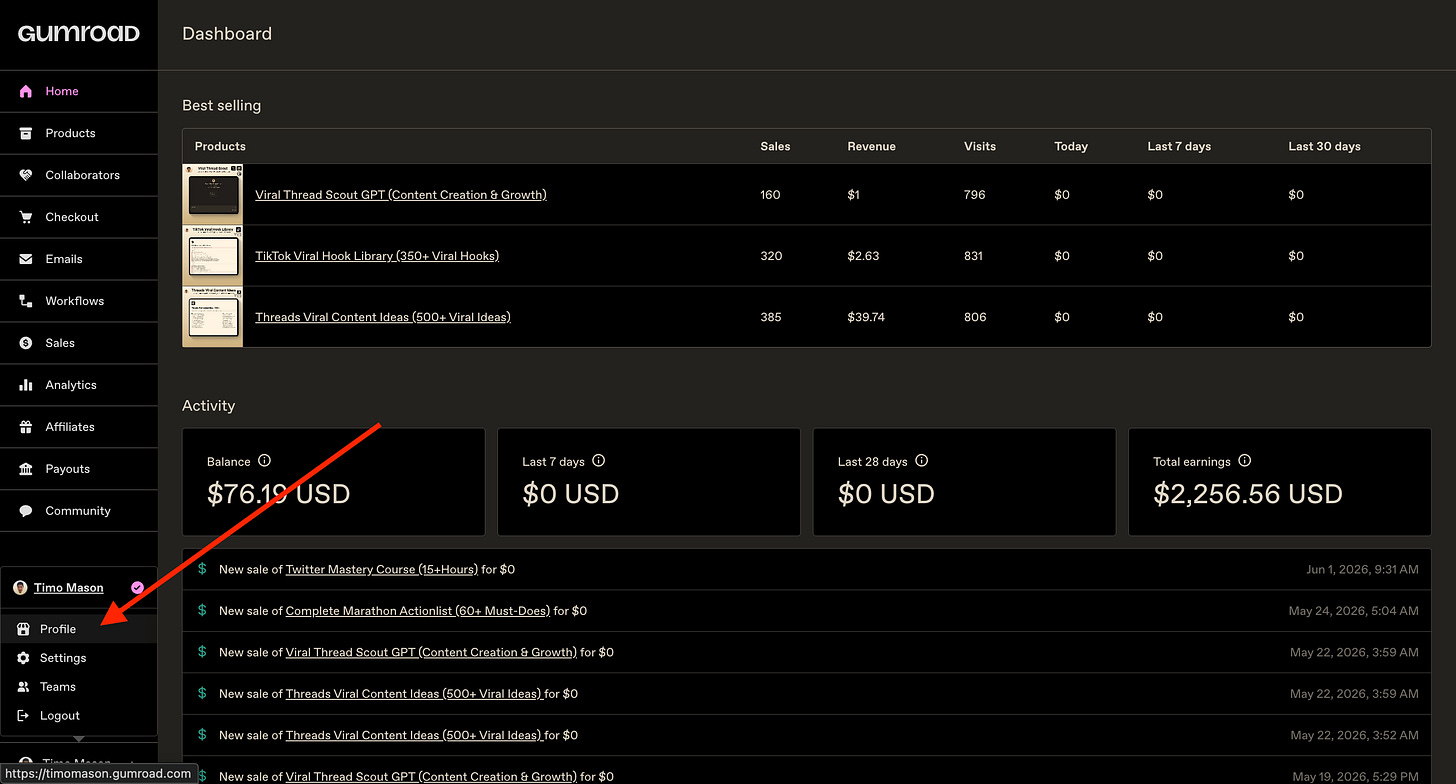Open Threads Viral Content Ideas best-selling link
The image size is (1456, 784).
[383, 317]
